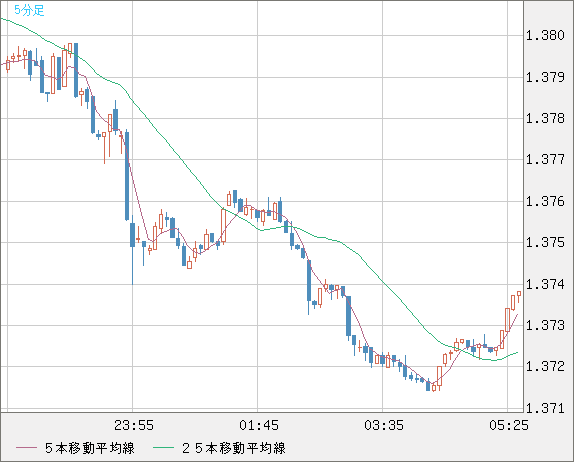Click the 23:55 time axis label
This screenshot has width=574, height=462.
pyautogui.click(x=134, y=425)
